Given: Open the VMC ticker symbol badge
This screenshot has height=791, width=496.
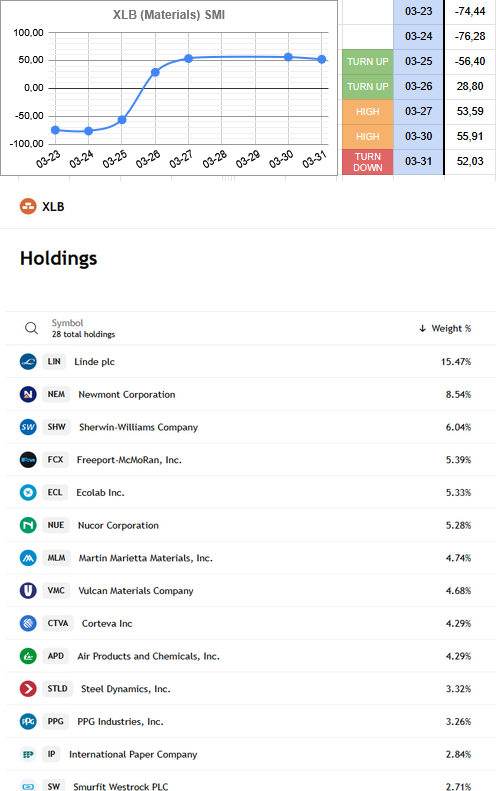Looking at the screenshot, I should pyautogui.click(x=56, y=590).
